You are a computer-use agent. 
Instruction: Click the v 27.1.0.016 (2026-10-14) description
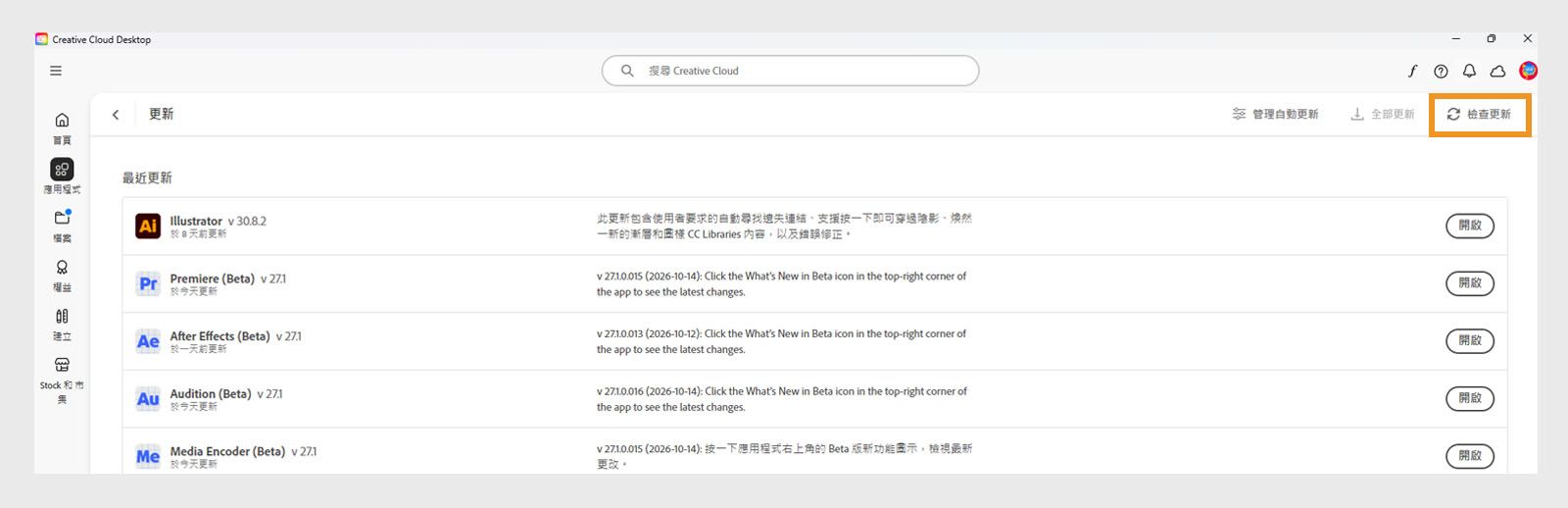(781, 399)
